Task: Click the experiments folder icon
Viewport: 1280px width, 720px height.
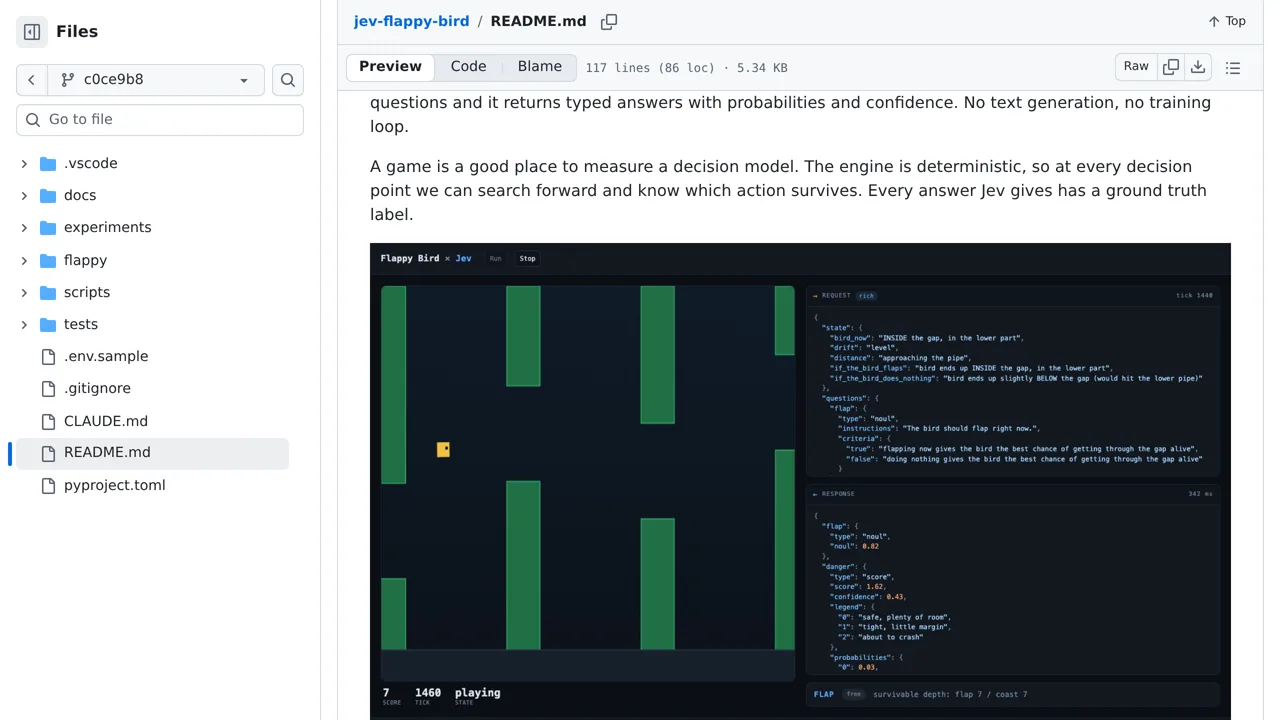Action: 48,228
